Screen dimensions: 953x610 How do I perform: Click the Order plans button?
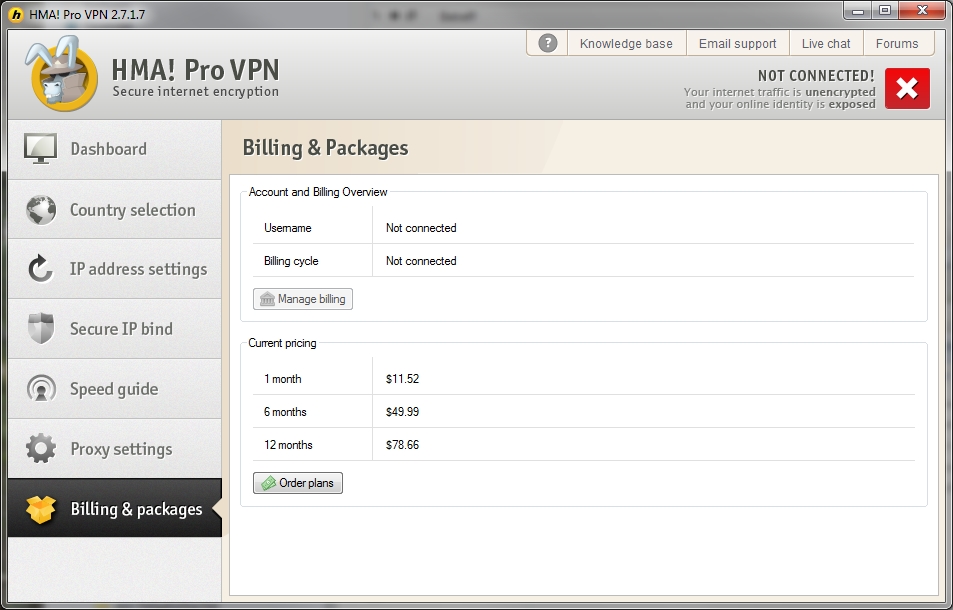click(x=298, y=483)
